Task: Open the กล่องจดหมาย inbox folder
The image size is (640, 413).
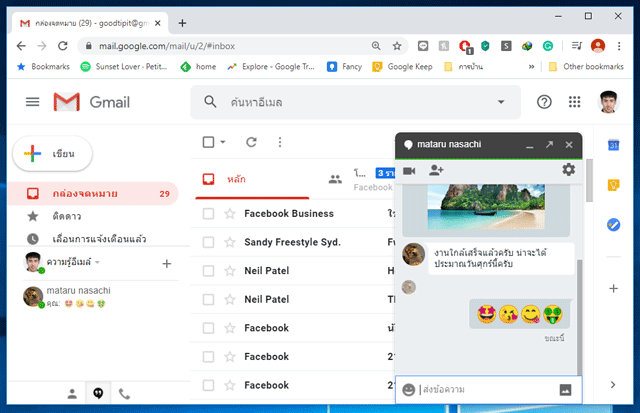Action: tap(93, 193)
